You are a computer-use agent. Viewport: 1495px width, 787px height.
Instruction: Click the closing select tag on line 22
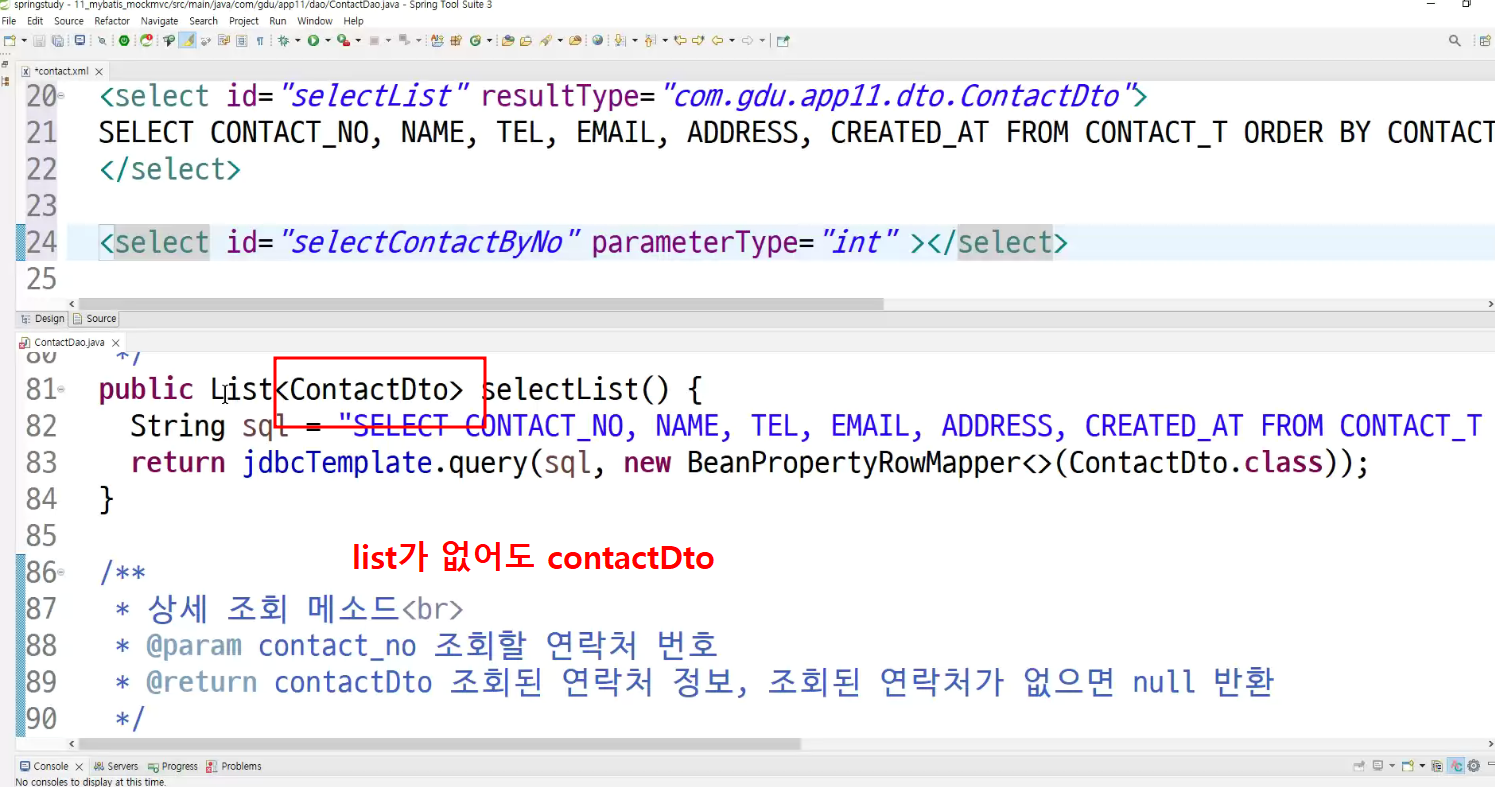(x=170, y=170)
